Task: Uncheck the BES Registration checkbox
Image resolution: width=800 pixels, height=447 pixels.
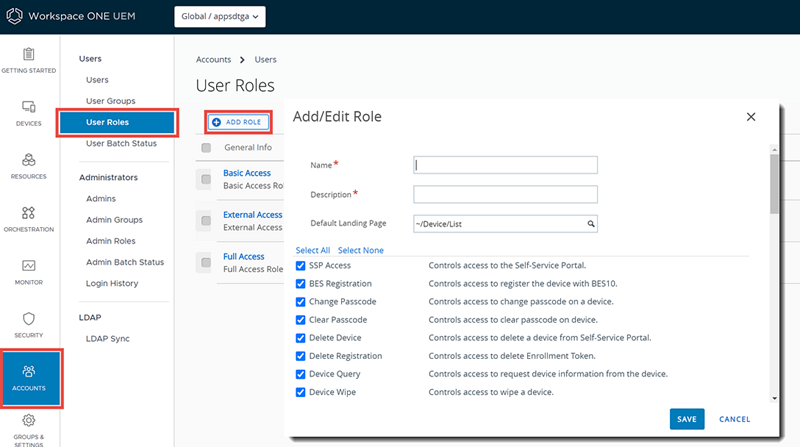Action: pyautogui.click(x=301, y=284)
